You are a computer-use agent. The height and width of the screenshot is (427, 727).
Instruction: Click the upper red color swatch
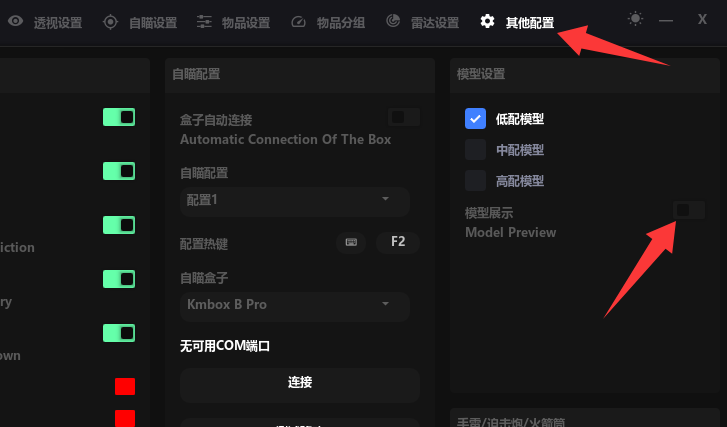(125, 386)
